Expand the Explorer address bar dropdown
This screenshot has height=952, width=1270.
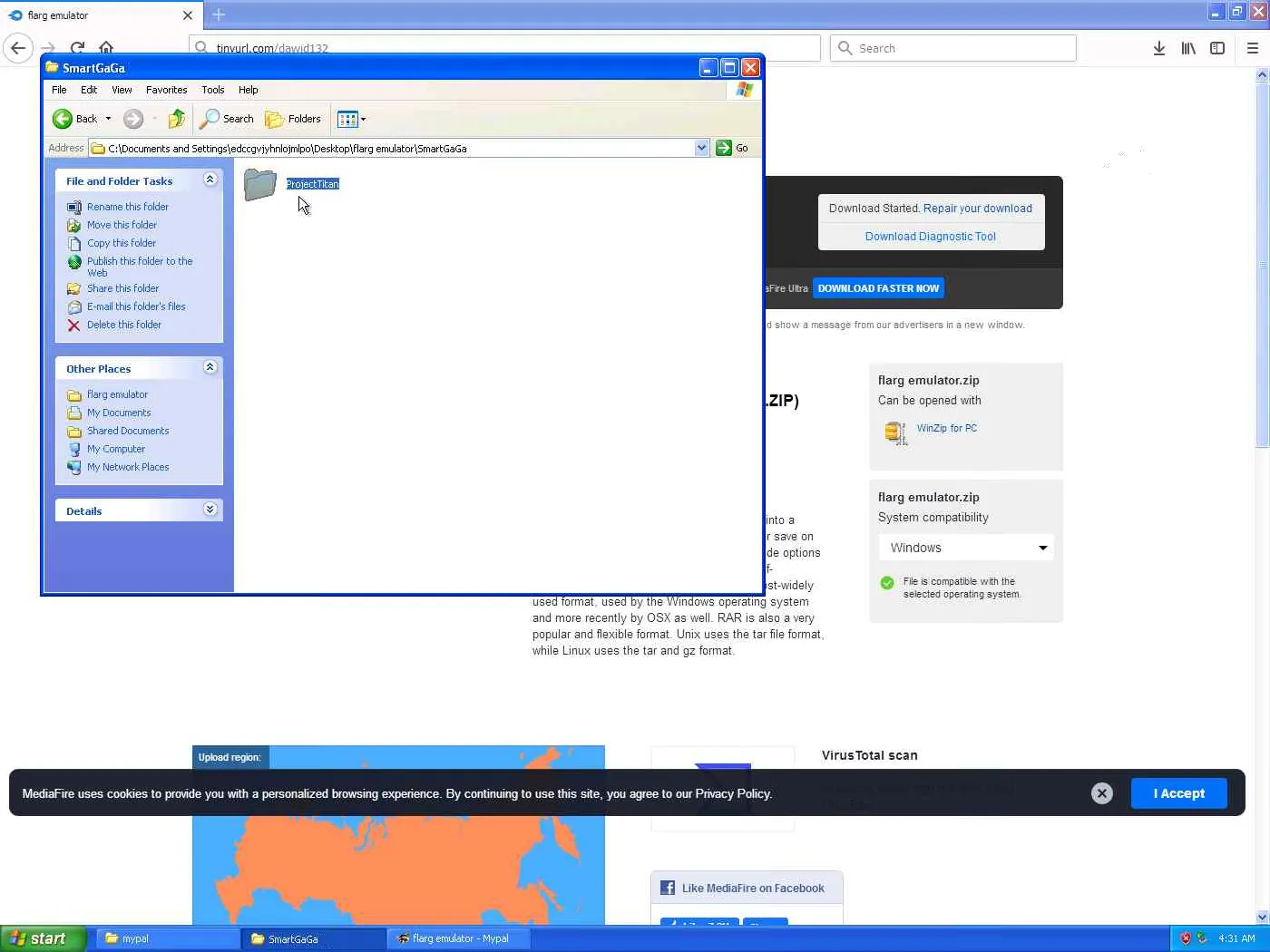[x=701, y=148]
